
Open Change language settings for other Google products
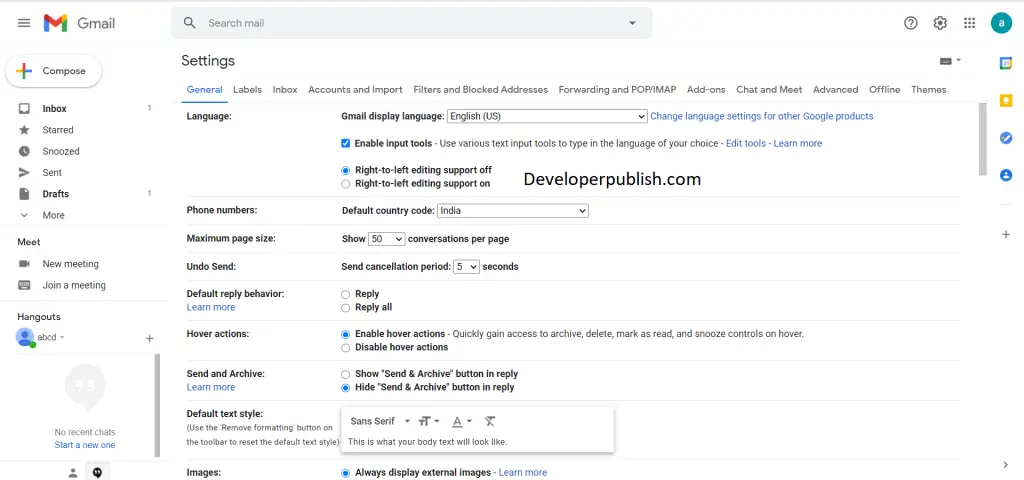[x=761, y=116]
